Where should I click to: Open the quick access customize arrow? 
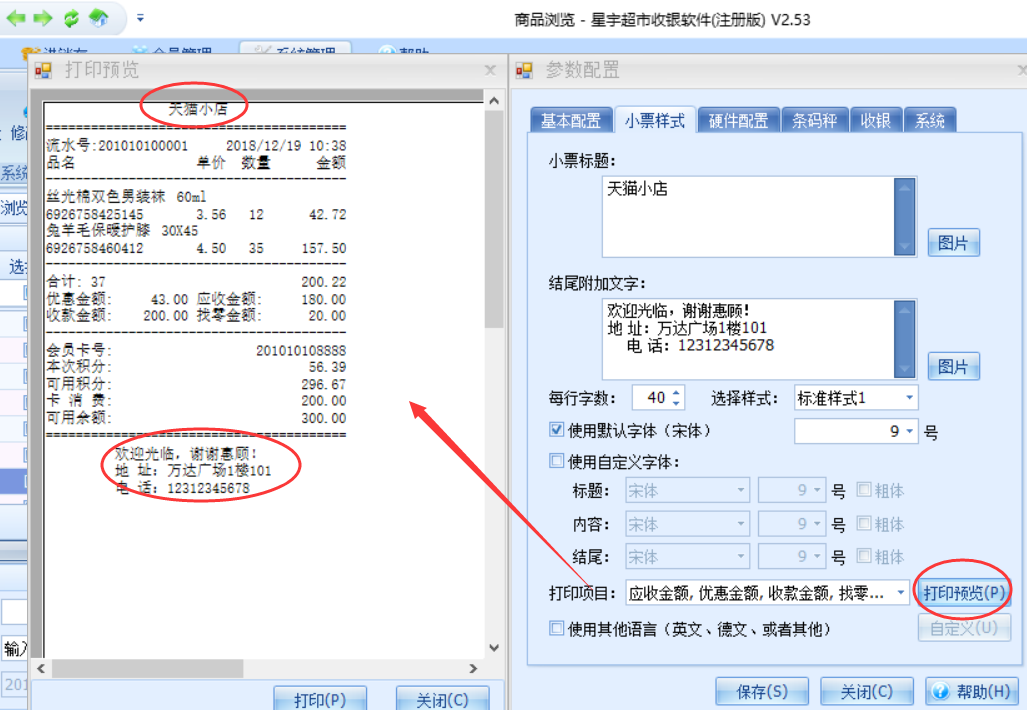coord(140,18)
